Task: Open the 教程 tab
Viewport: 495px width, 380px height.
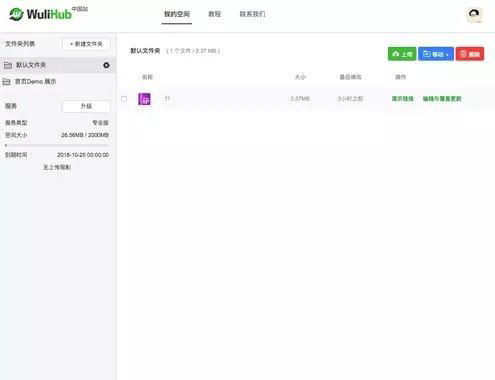Action: click(215, 14)
